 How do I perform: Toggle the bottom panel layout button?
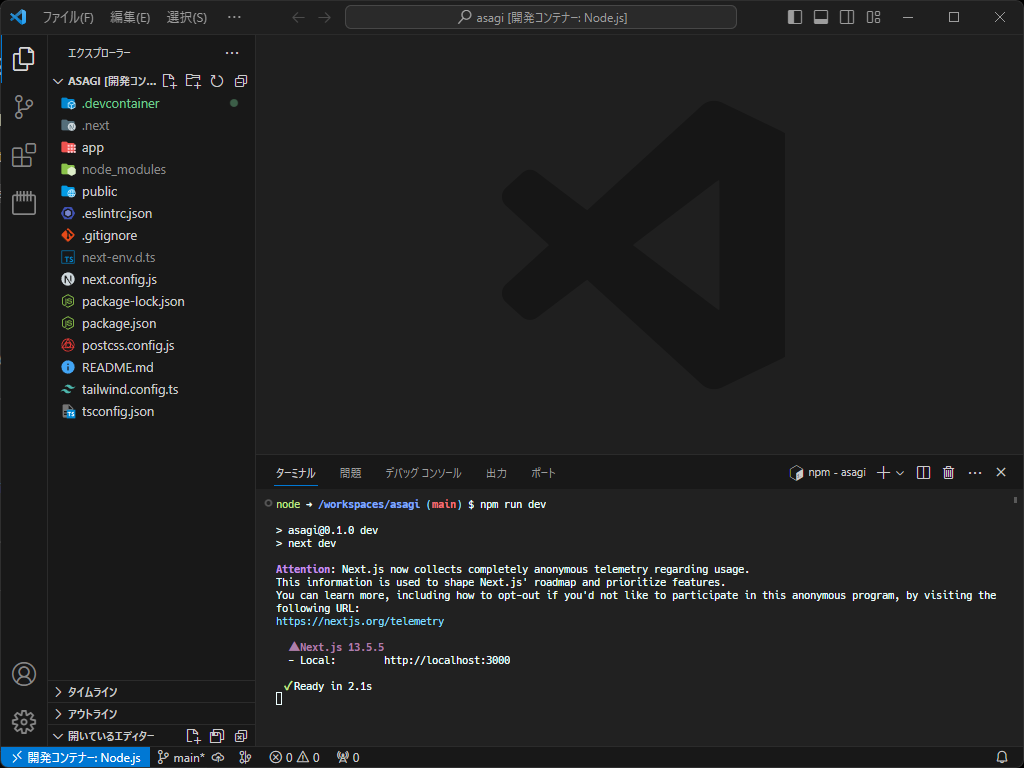(x=821, y=17)
